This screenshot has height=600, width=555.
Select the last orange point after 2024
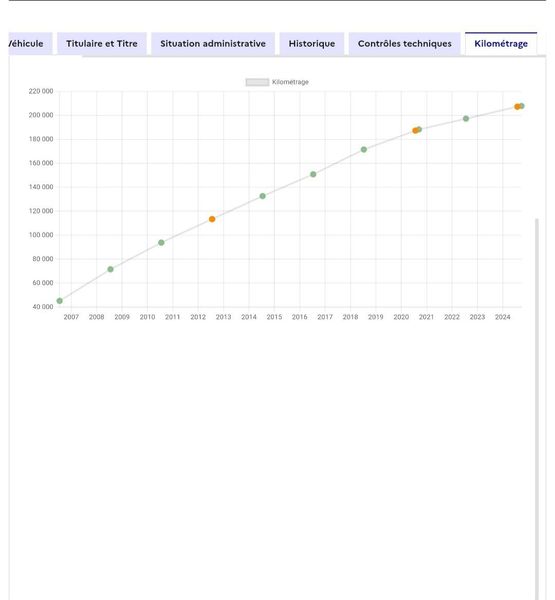pyautogui.click(x=517, y=107)
